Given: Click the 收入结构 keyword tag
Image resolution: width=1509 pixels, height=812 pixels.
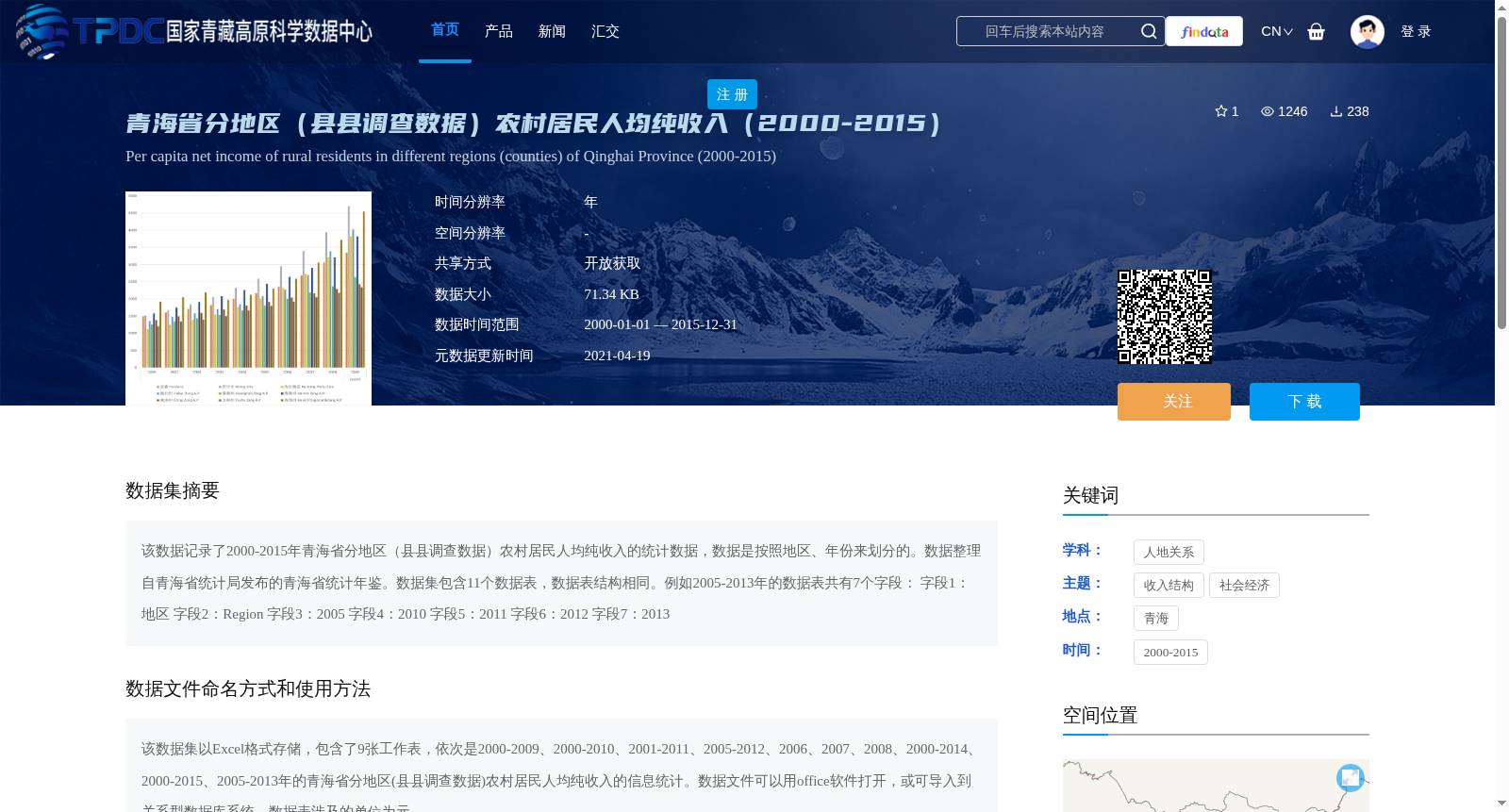Looking at the screenshot, I should tap(1169, 585).
